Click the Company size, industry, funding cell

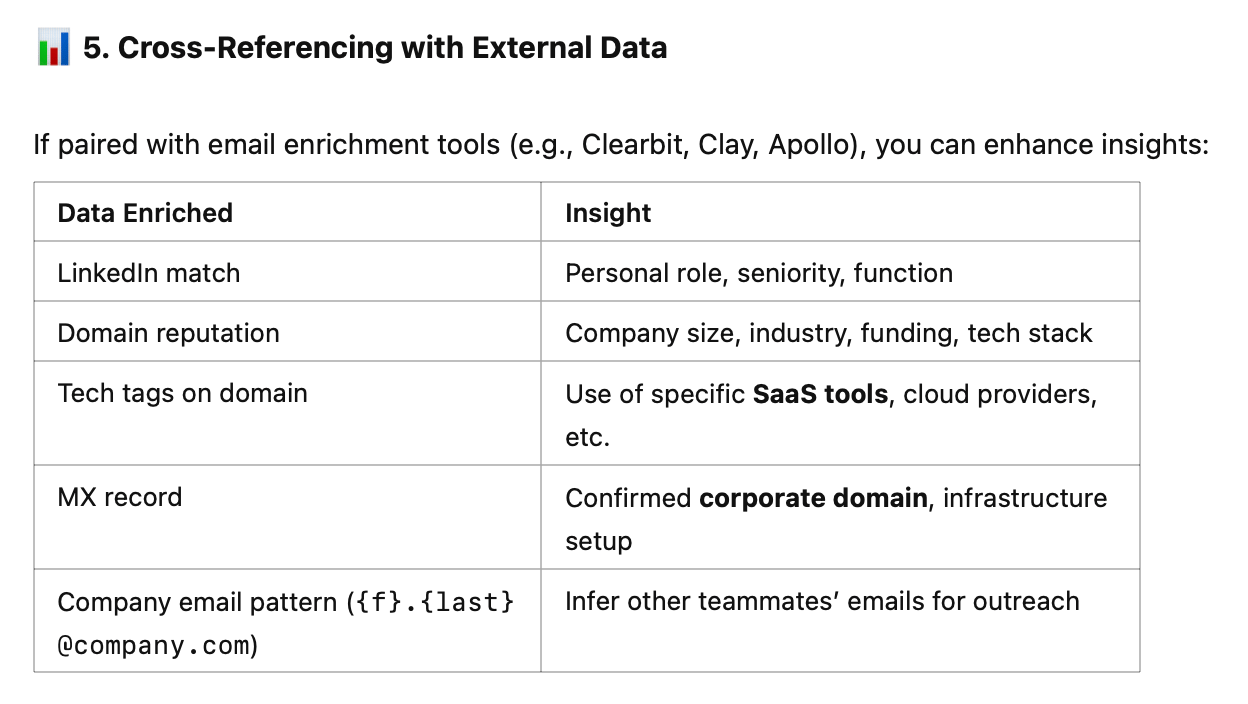click(x=840, y=332)
